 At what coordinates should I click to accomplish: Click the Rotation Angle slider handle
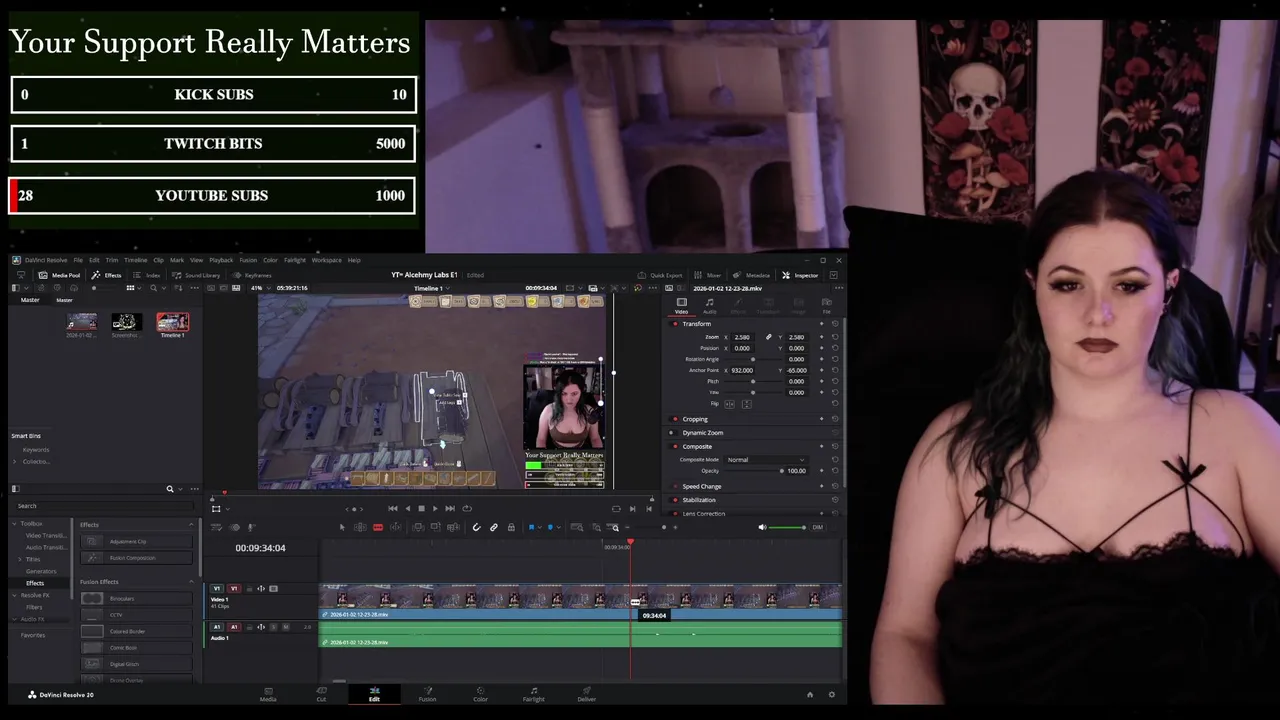(x=753, y=359)
